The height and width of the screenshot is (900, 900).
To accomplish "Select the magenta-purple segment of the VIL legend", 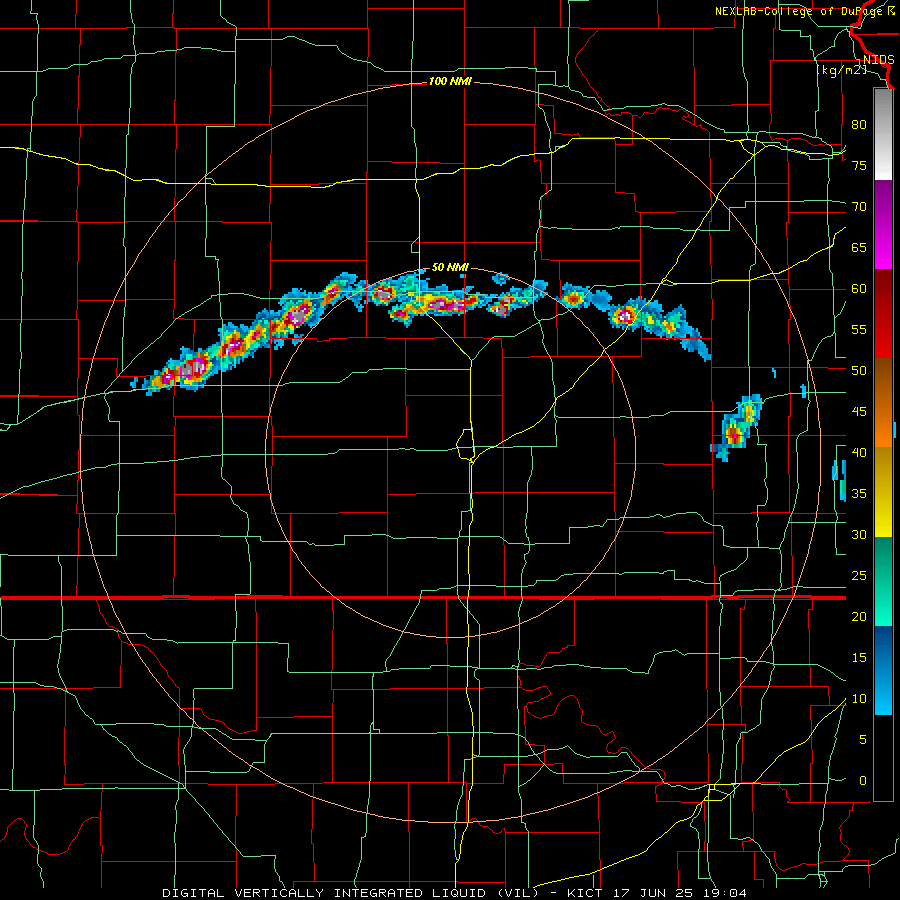I will pos(883,224).
